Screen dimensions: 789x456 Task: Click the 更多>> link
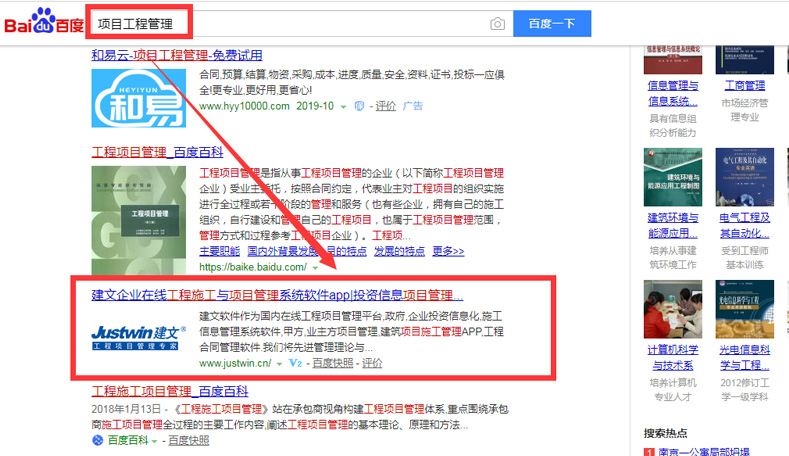tap(448, 251)
